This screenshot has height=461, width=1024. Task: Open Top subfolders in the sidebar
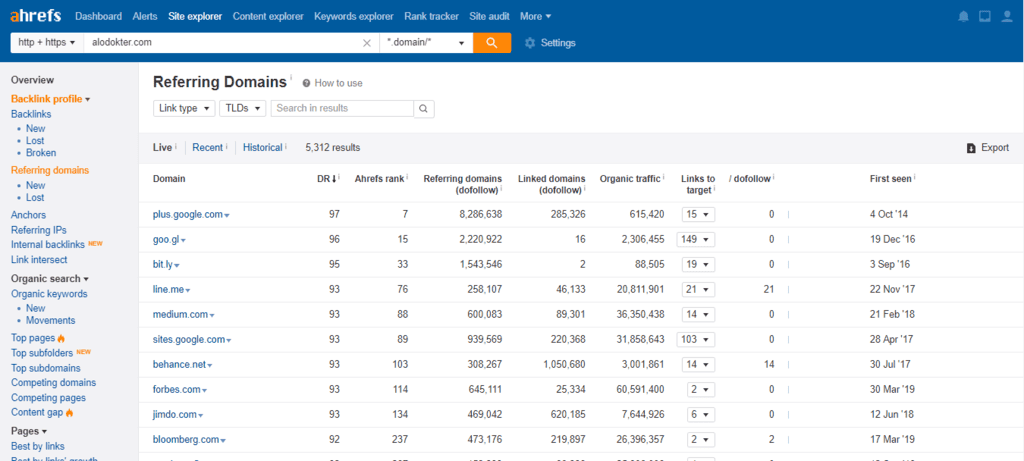42,353
